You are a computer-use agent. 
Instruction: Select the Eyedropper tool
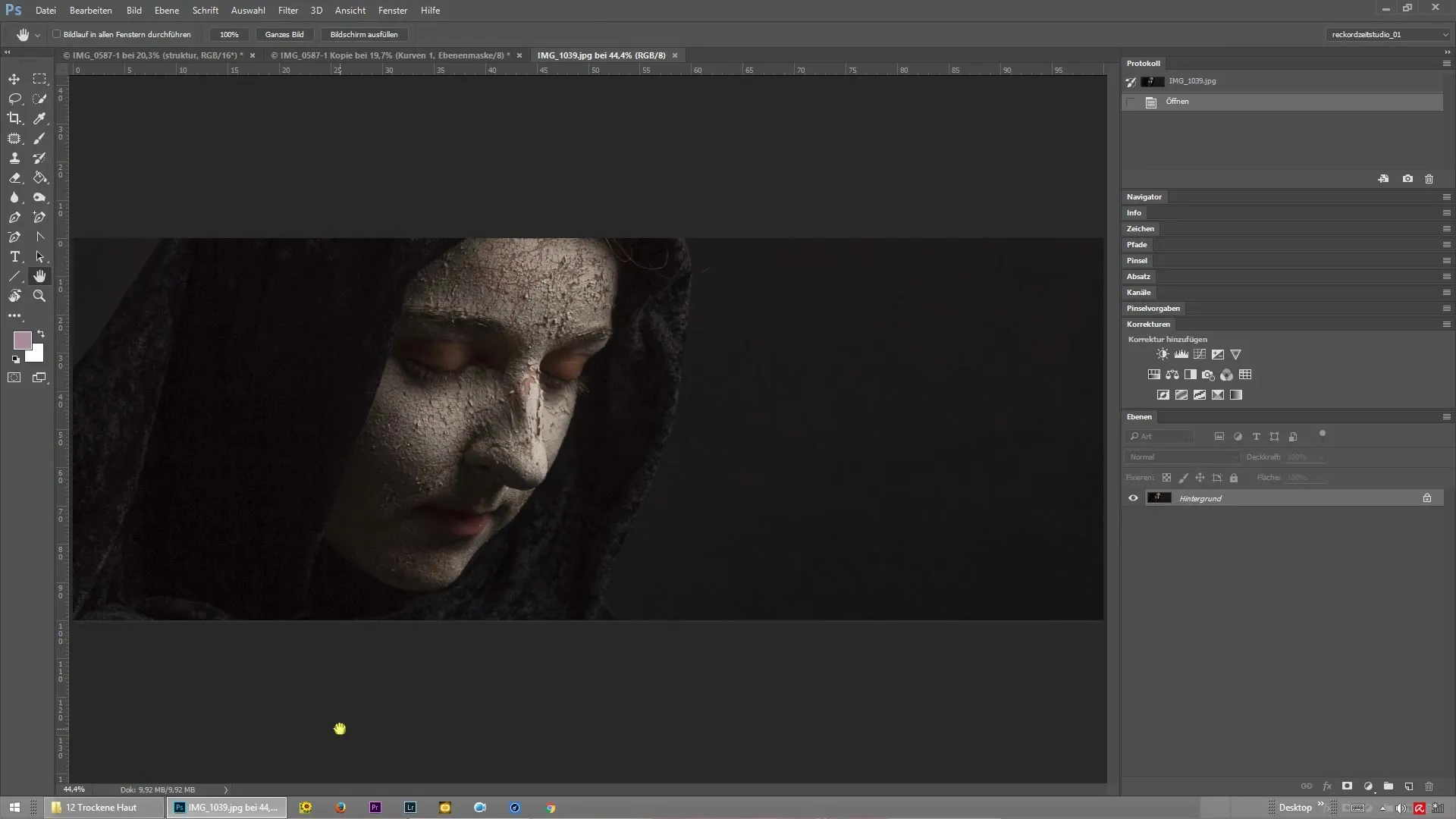39,118
